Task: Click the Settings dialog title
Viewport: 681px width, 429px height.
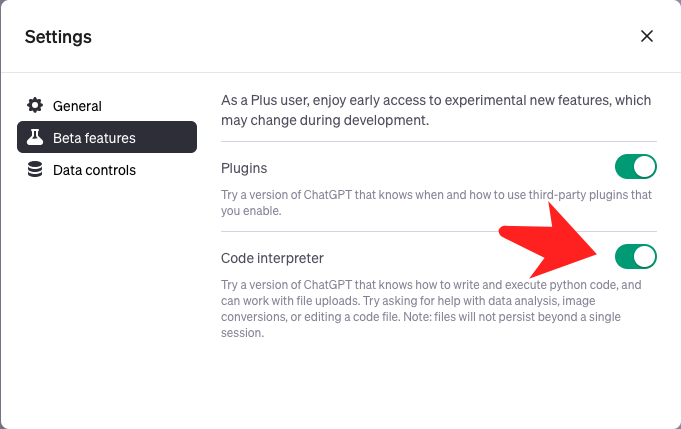Action: coord(58,37)
